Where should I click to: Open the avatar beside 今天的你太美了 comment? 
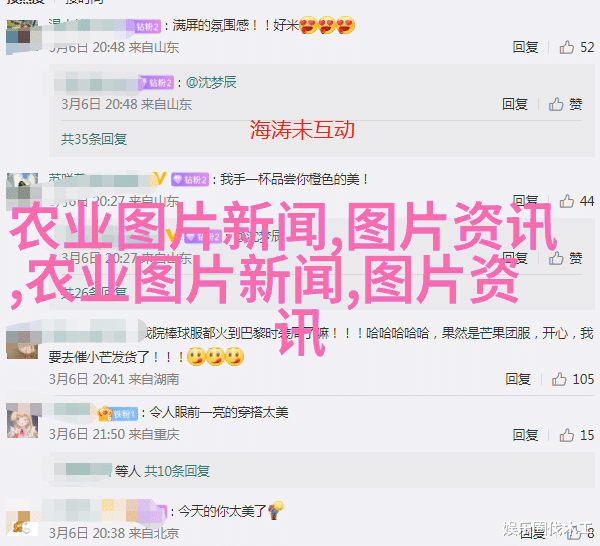pyautogui.click(x=23, y=523)
